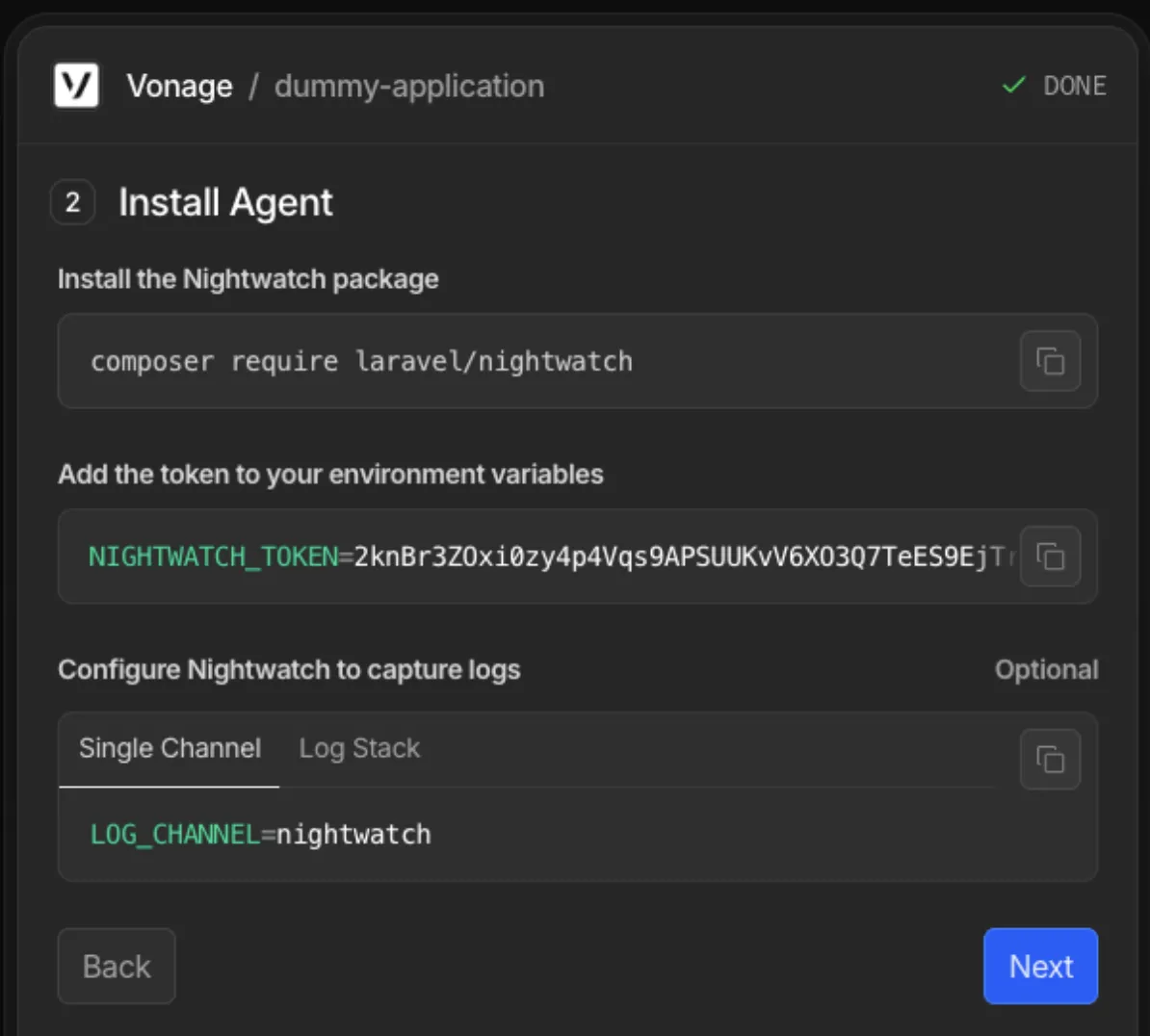Click the Install Agent heading

[x=225, y=202]
